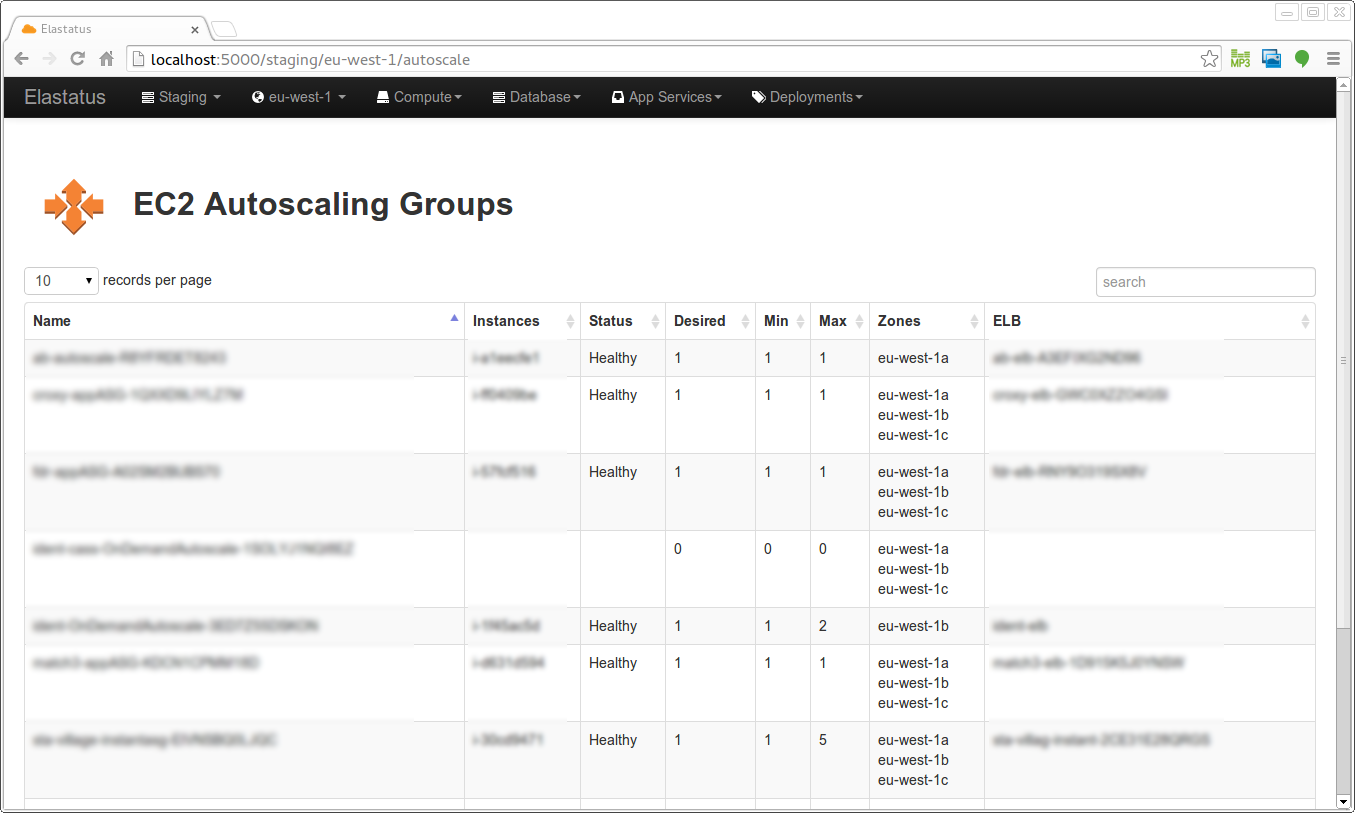Click the table search field
The height and width of the screenshot is (813, 1355).
(x=1205, y=282)
